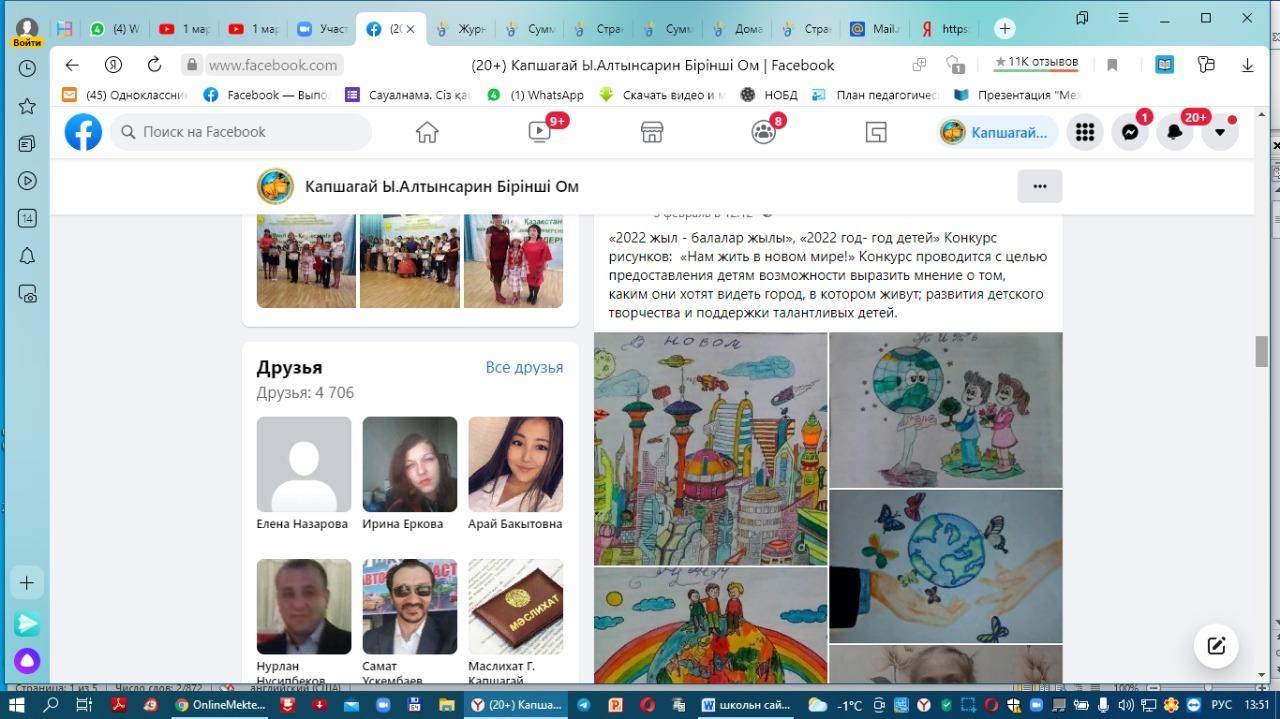The height and width of the screenshot is (719, 1280).
Task: Open Арай Бакытовна friend profile
Action: (515, 465)
